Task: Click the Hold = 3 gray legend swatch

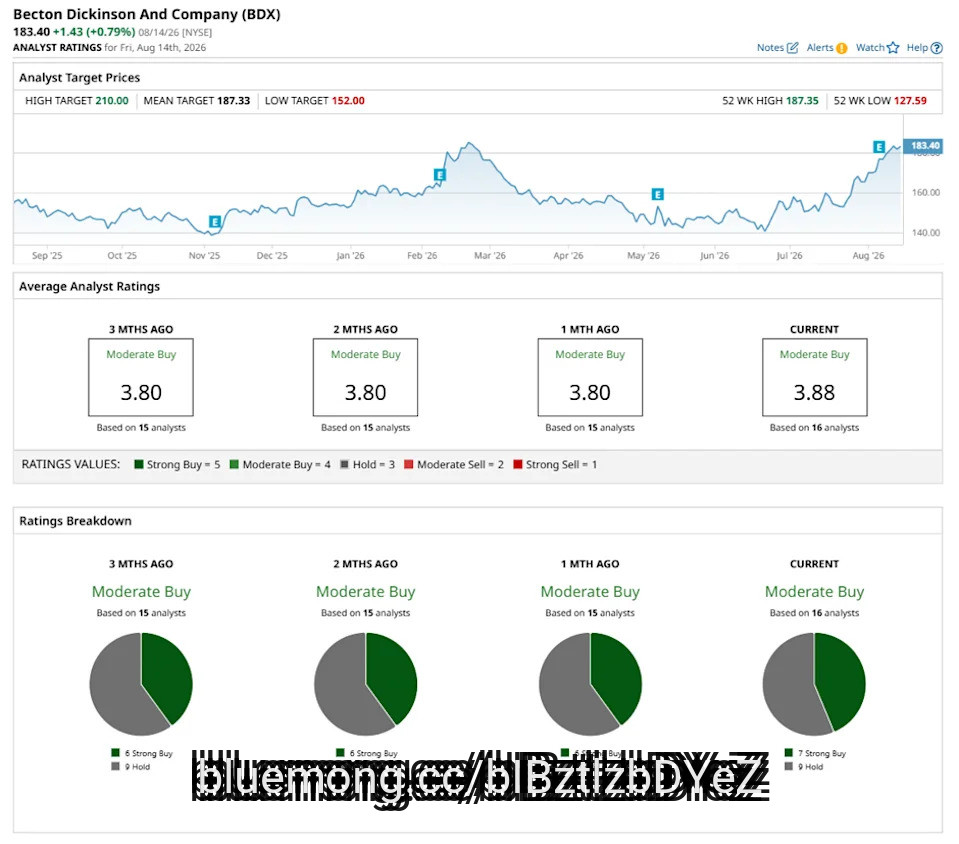Action: point(344,465)
